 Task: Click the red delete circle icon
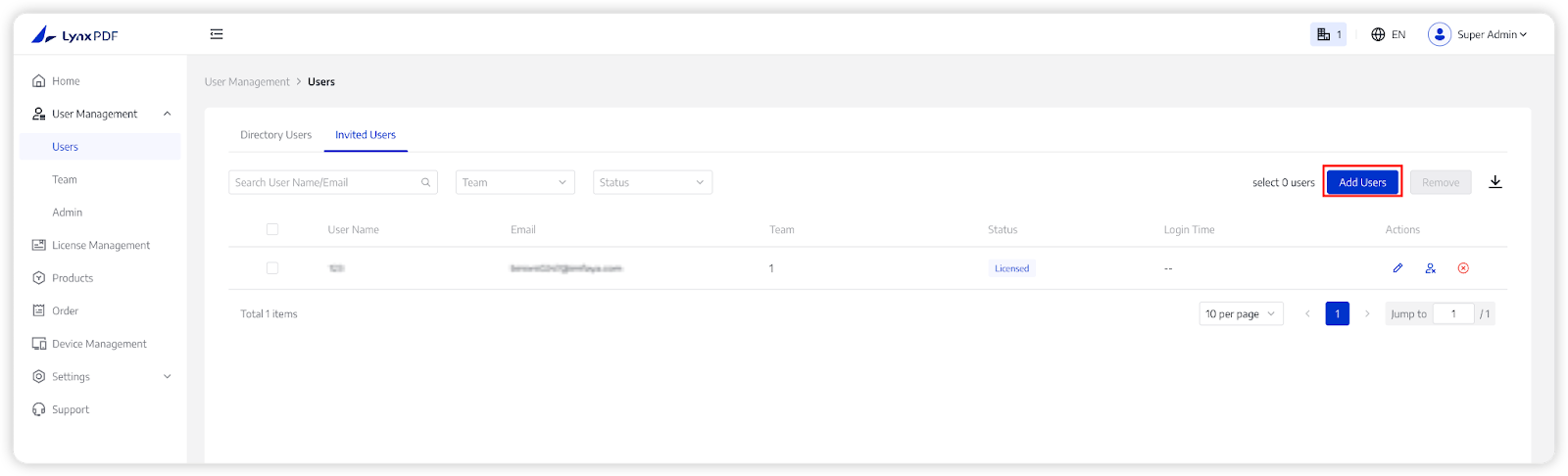(x=1463, y=268)
